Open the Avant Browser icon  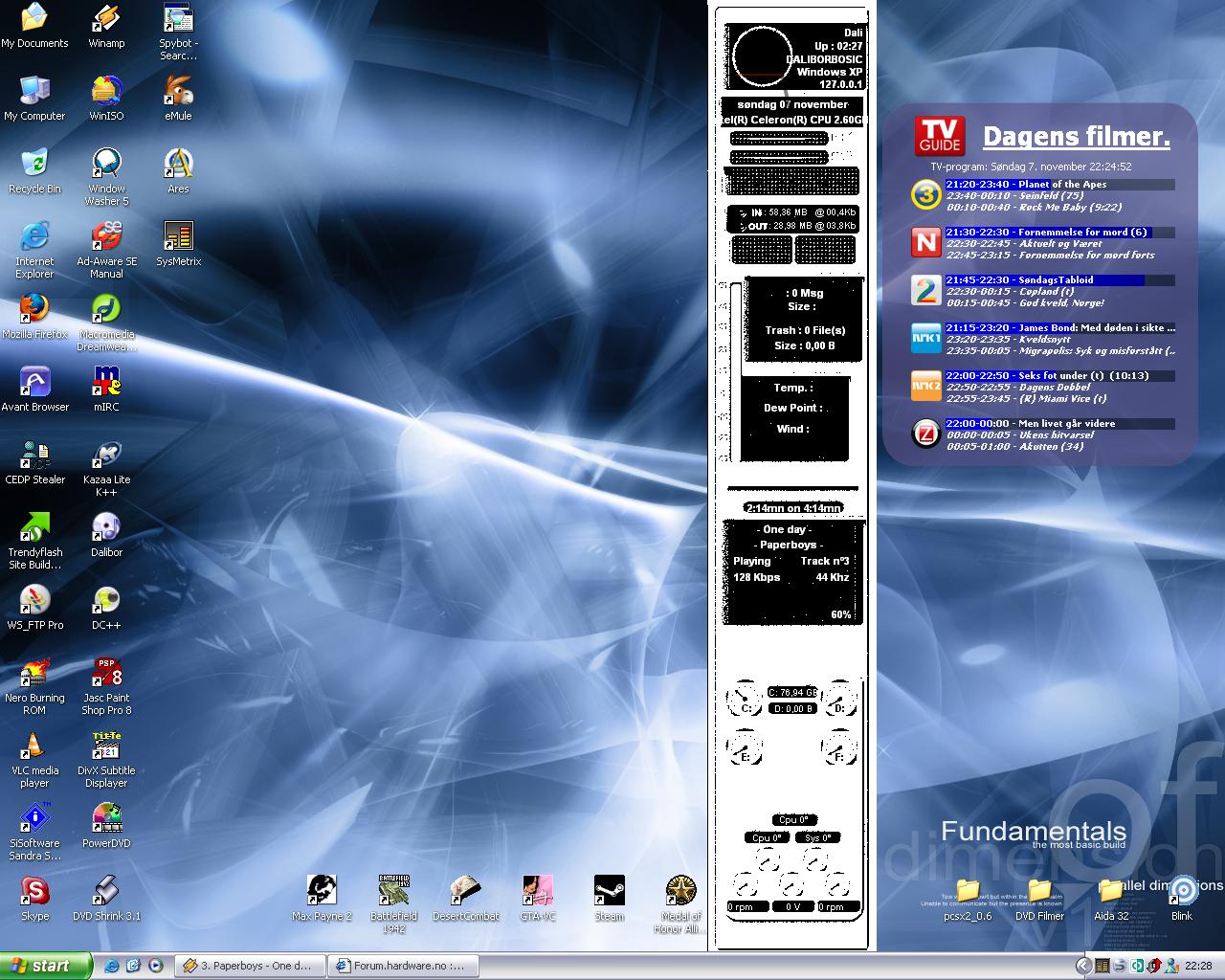(x=34, y=390)
